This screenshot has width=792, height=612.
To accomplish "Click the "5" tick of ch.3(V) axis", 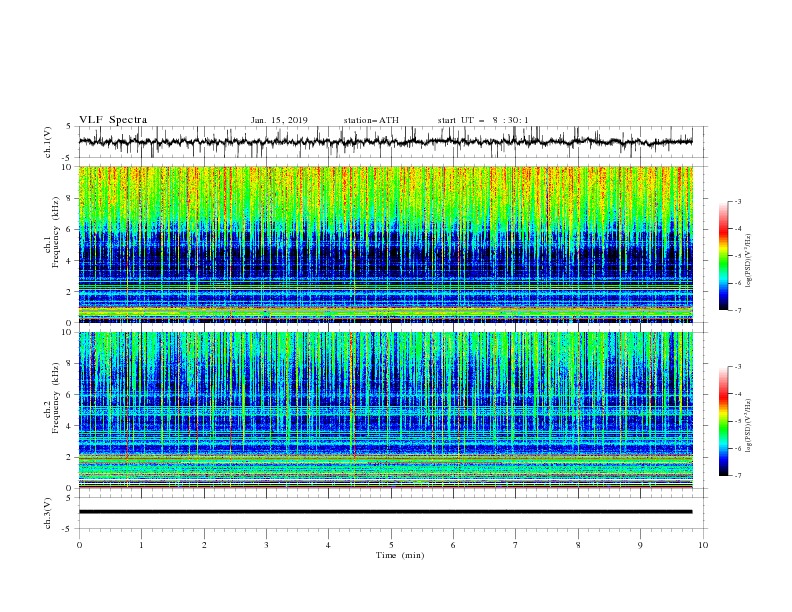I will [x=69, y=498].
